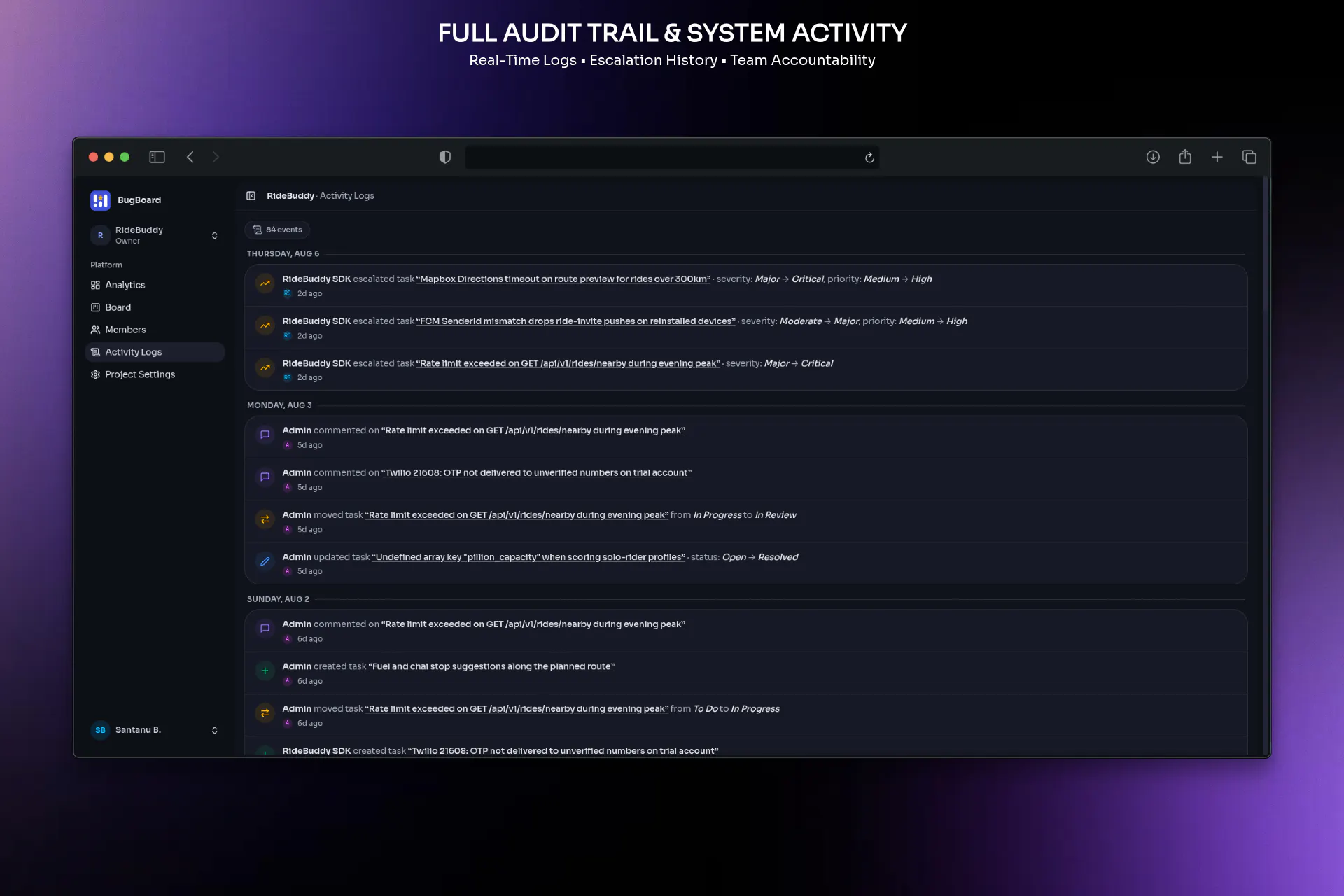This screenshot has height=896, width=1344.
Task: Click the BugBoard logo icon
Action: (100, 200)
